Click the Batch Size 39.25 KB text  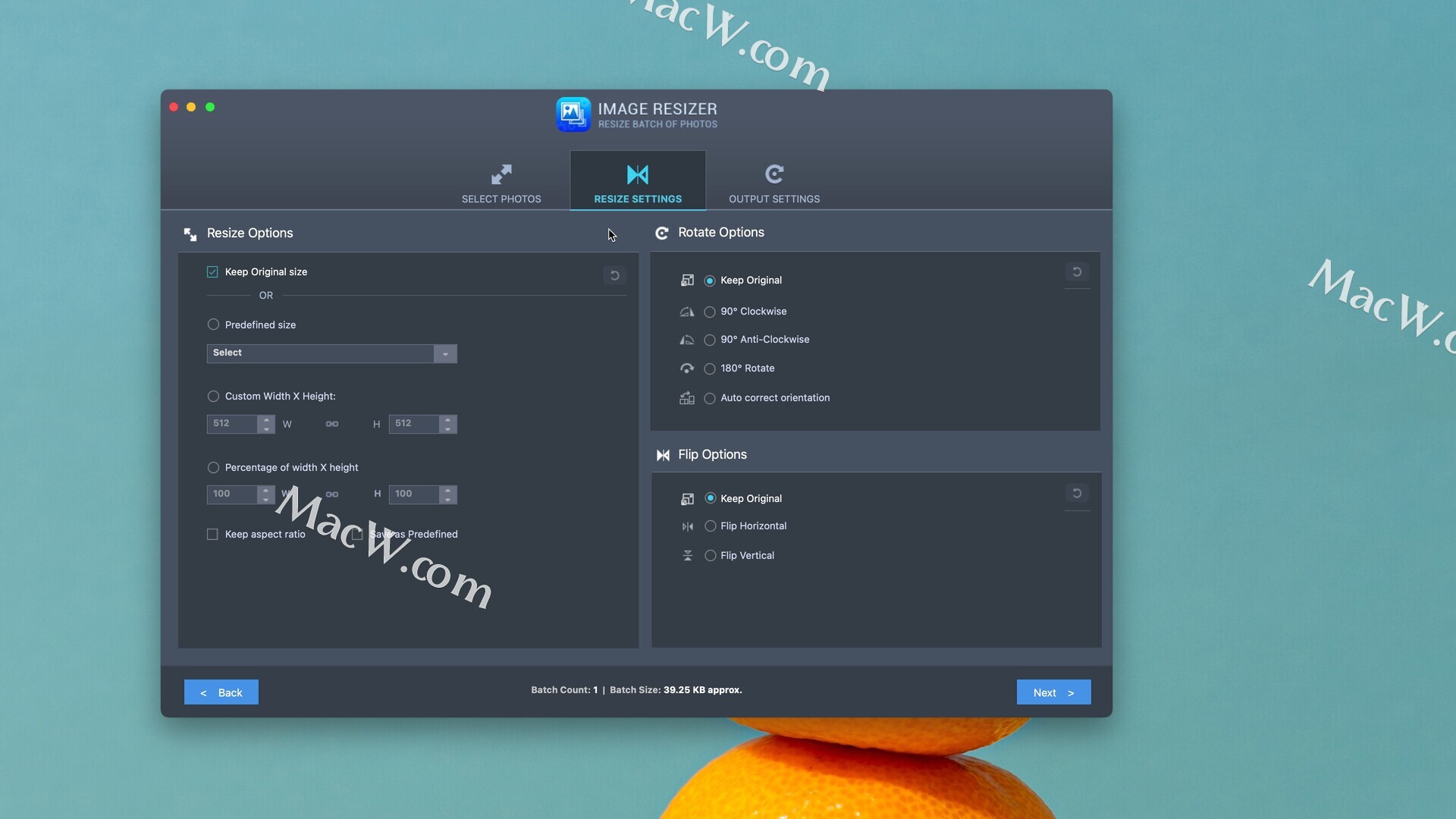point(676,690)
